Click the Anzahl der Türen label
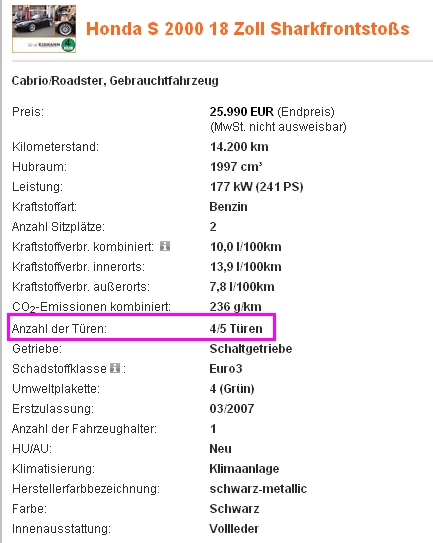 [59, 328]
